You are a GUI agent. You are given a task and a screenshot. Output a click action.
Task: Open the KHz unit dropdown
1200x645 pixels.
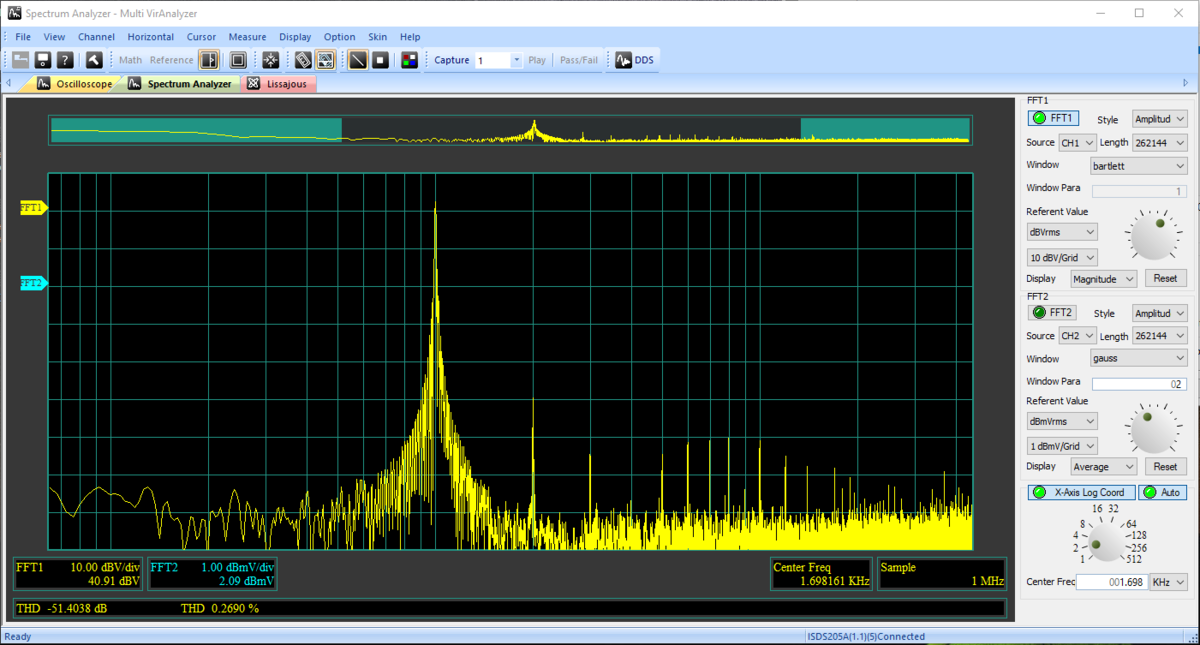1168,582
